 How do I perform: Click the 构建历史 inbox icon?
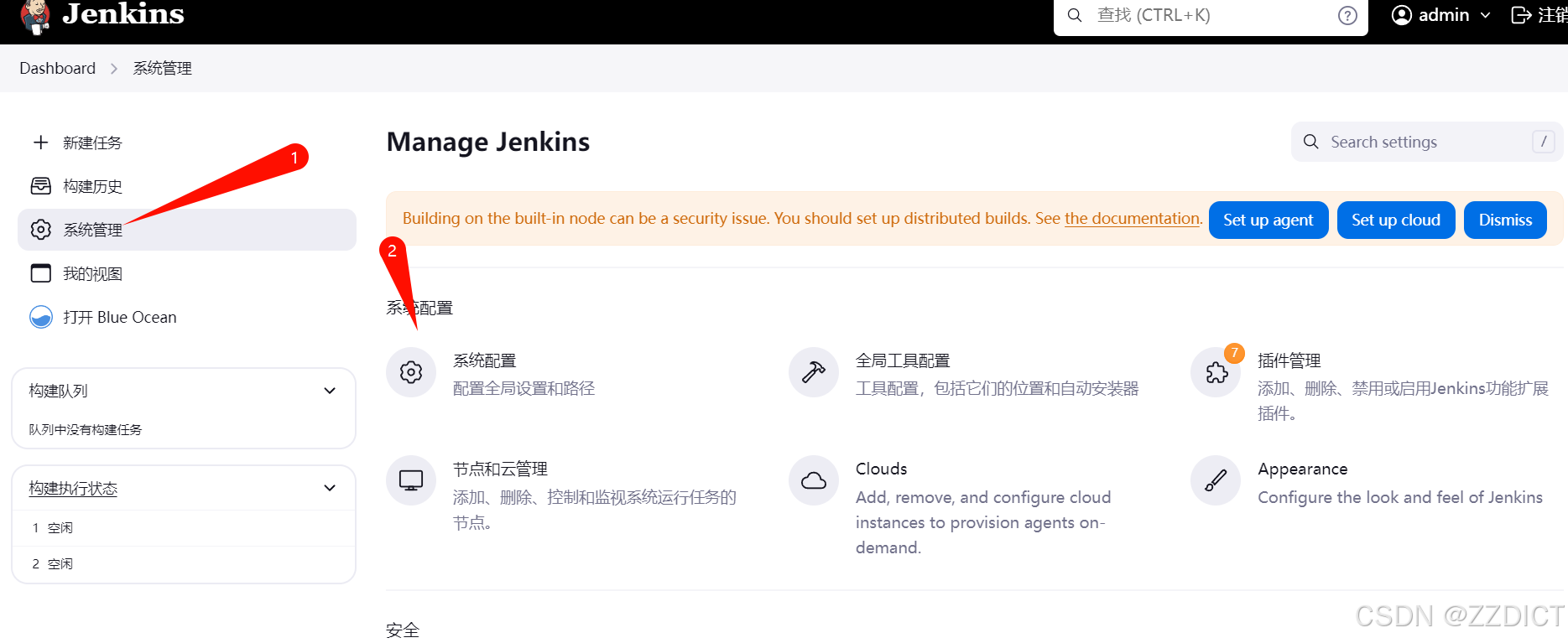[x=40, y=186]
